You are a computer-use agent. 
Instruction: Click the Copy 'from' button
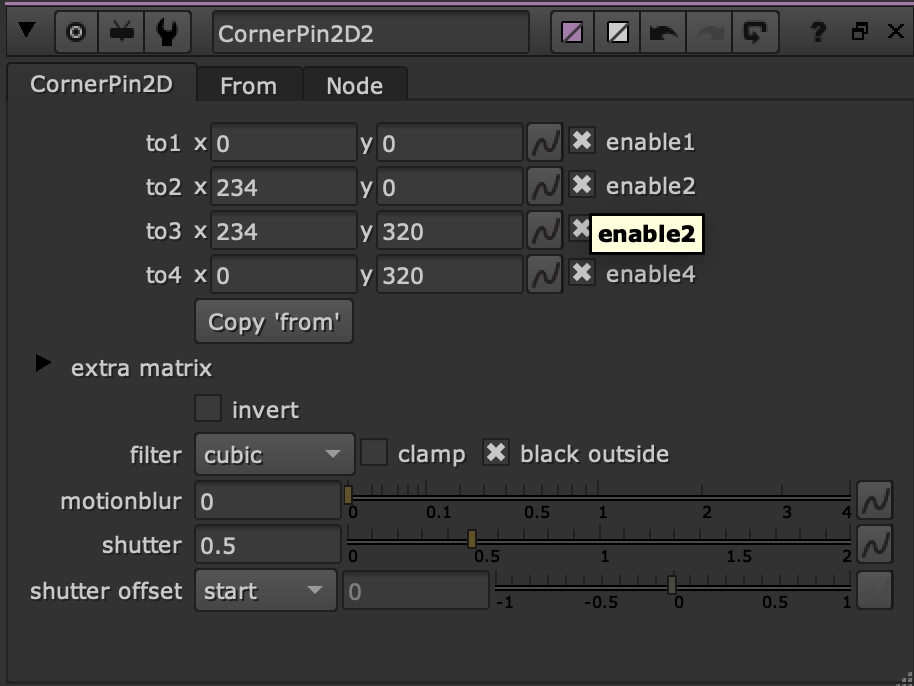274,322
